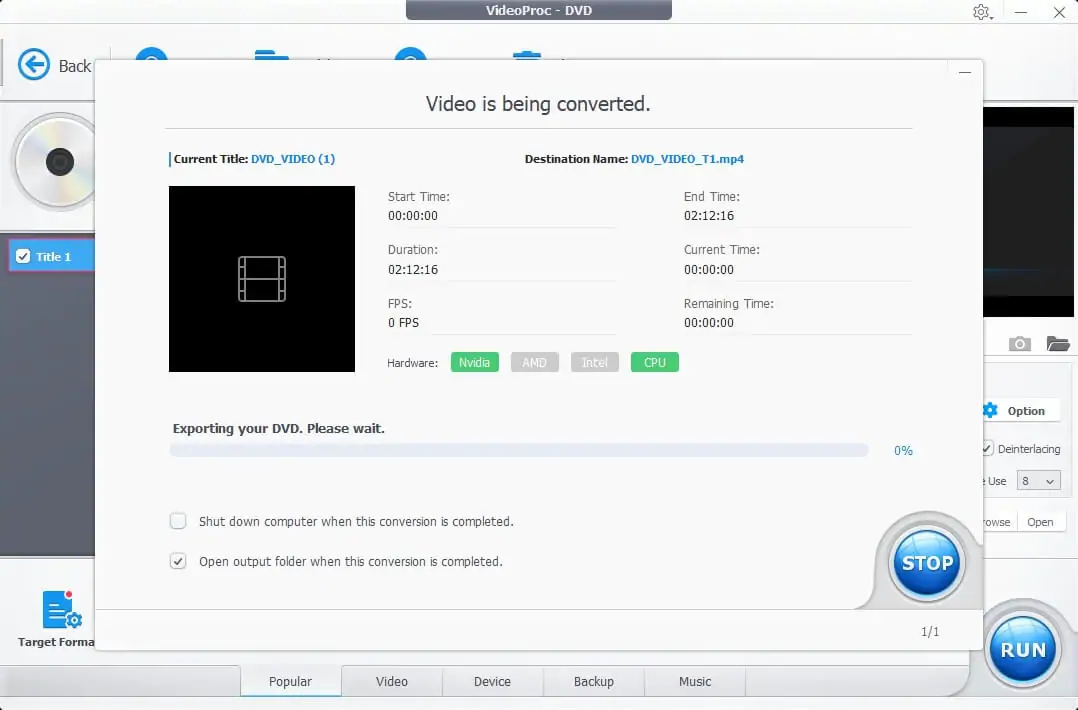Toggle the Deinterlacing checkbox
This screenshot has width=1078, height=710.
click(x=987, y=449)
